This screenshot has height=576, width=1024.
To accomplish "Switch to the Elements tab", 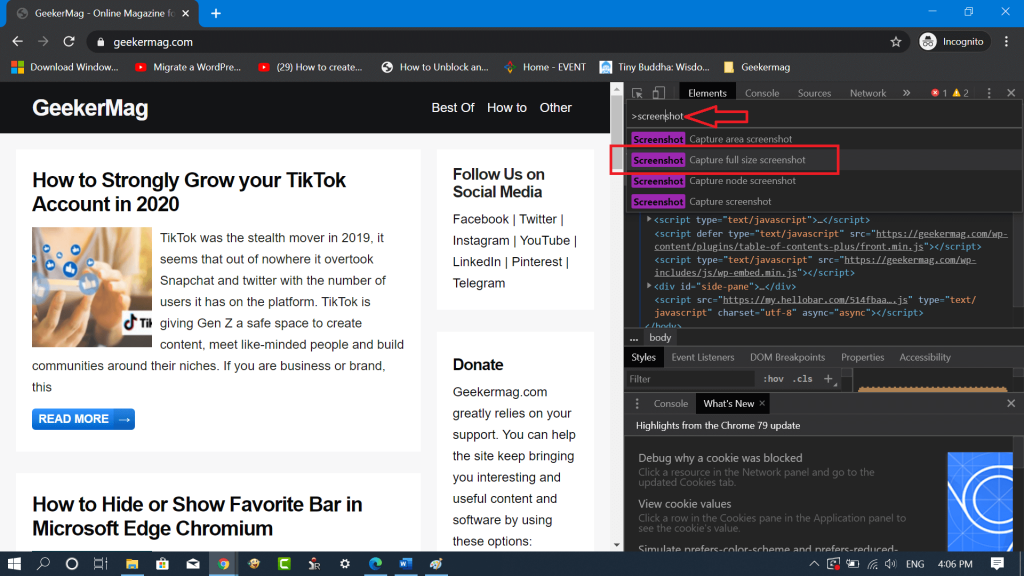I will (707, 93).
